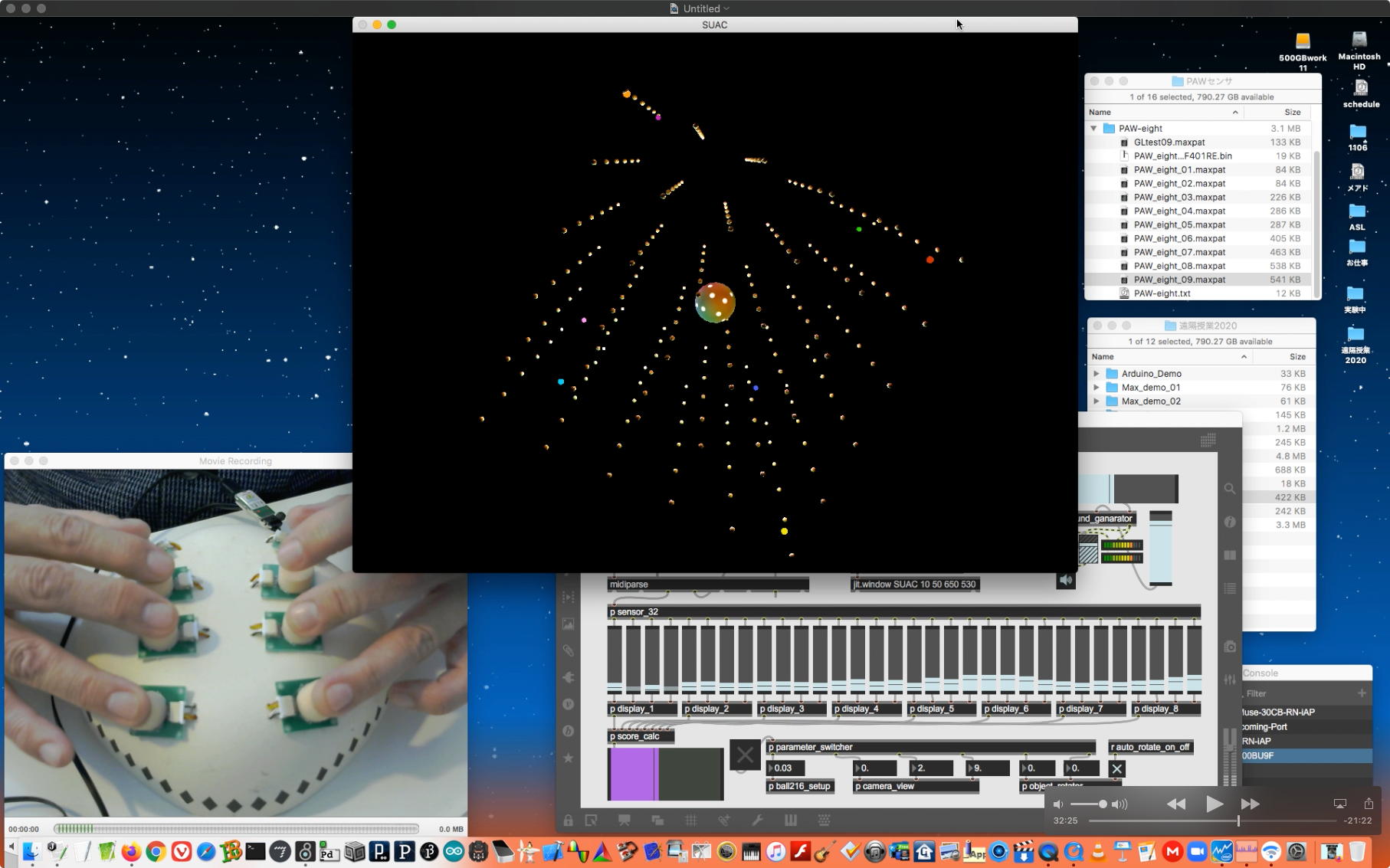Image resolution: width=1390 pixels, height=868 pixels.
Task: Select PAW_eight_09.maxpat file
Action: tap(1198, 280)
